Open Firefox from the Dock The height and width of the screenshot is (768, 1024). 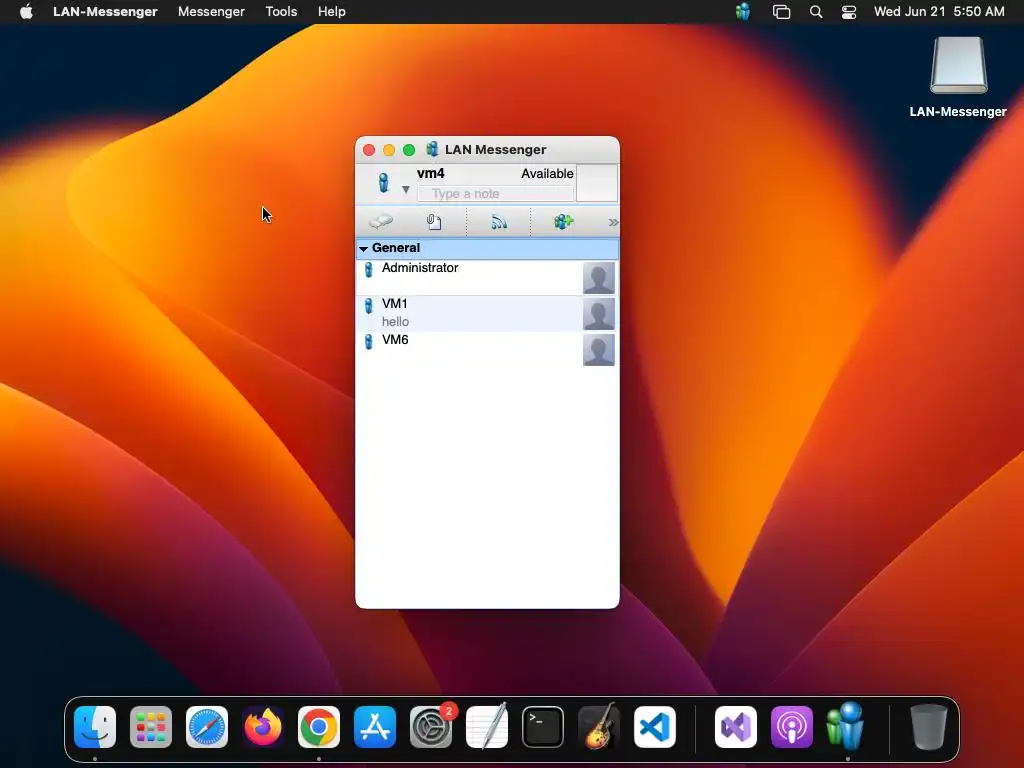click(263, 727)
